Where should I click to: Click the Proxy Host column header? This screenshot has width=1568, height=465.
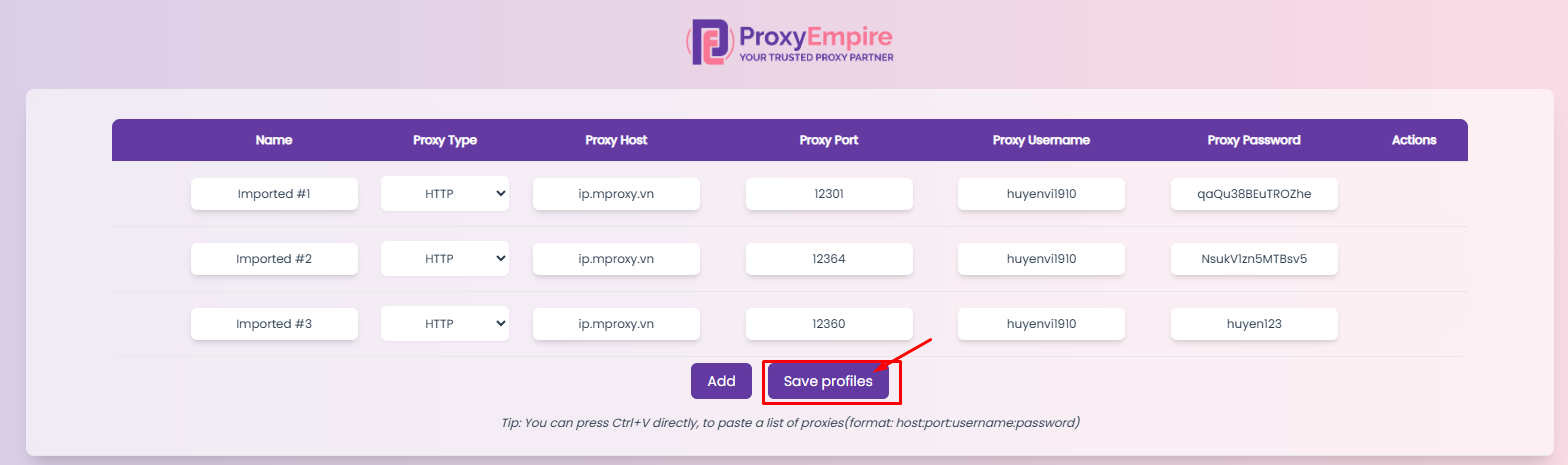pyautogui.click(x=616, y=140)
